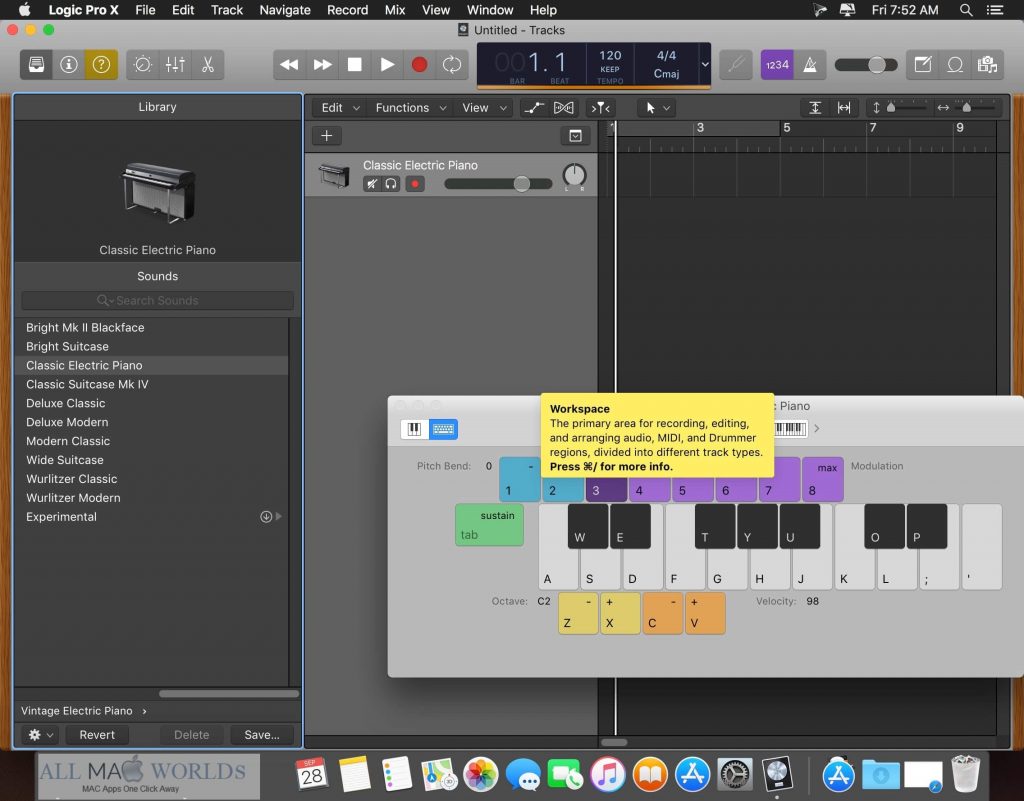The image size is (1024, 801).
Task: Click the Rewind transport button
Action: 289,65
